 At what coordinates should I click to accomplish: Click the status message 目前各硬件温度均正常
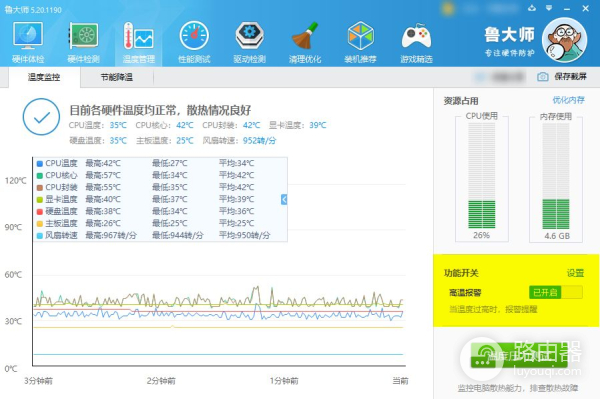tap(160, 110)
